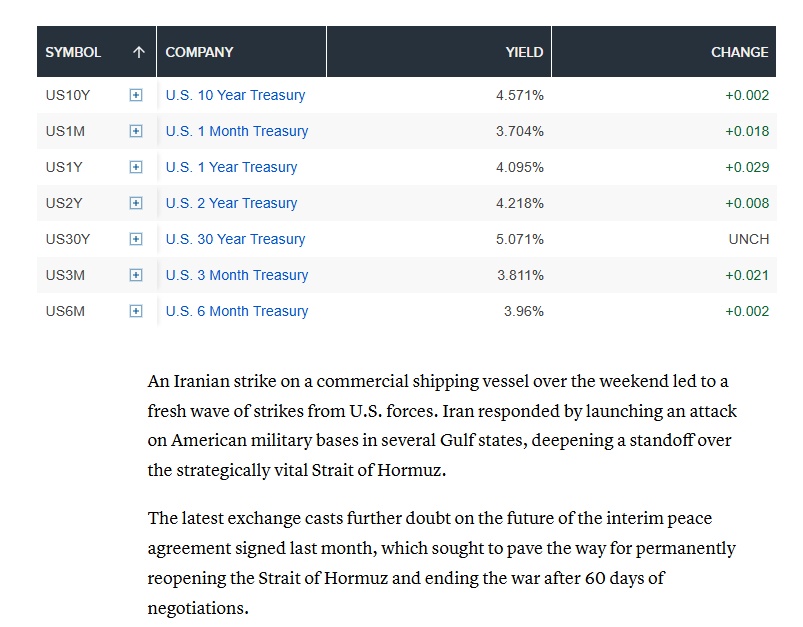Image resolution: width=803 pixels, height=627 pixels.
Task: Click the plus icon next to US1Y
Action: point(136,167)
